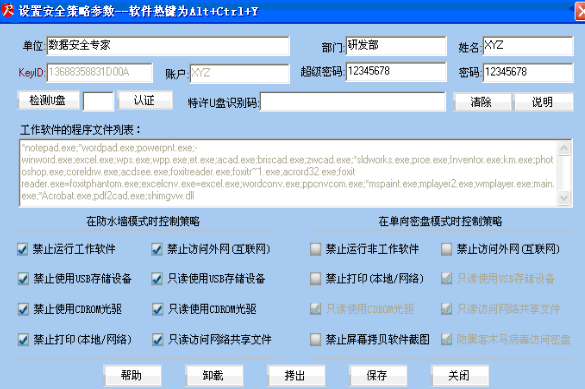Click the 部门 input field
Image resolution: width=585 pixels, height=389 pixels.
396,46
